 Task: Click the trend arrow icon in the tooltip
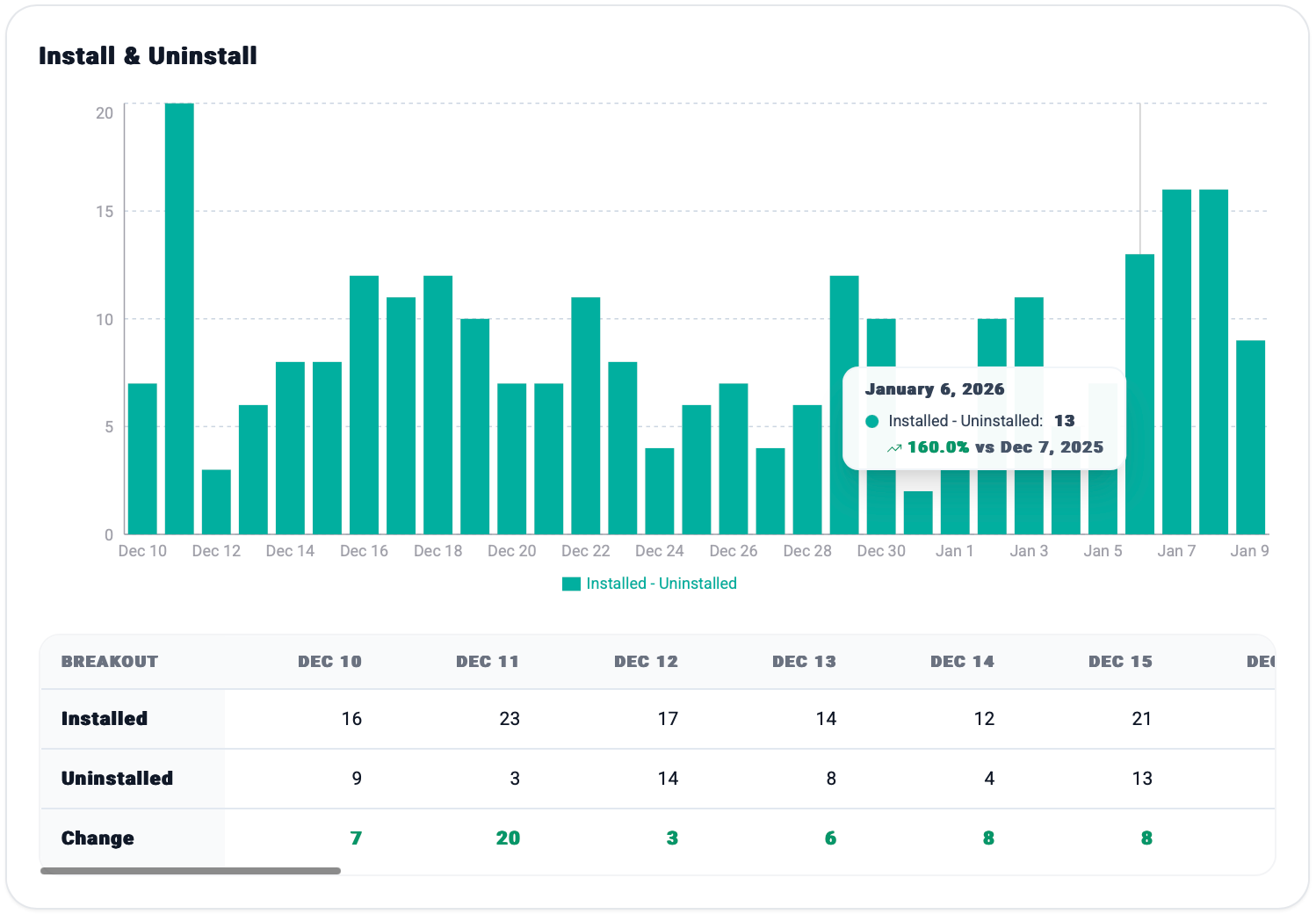(x=894, y=448)
